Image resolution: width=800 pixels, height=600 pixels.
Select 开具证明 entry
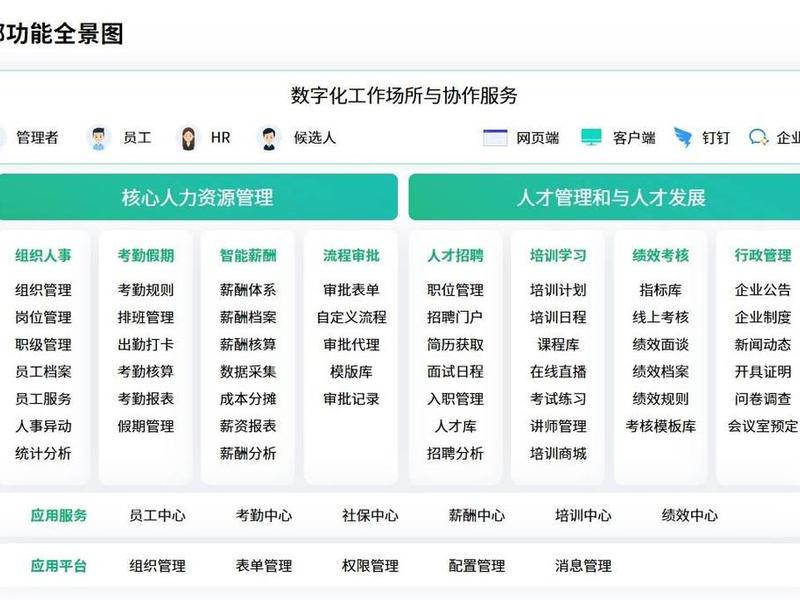pyautogui.click(x=763, y=371)
